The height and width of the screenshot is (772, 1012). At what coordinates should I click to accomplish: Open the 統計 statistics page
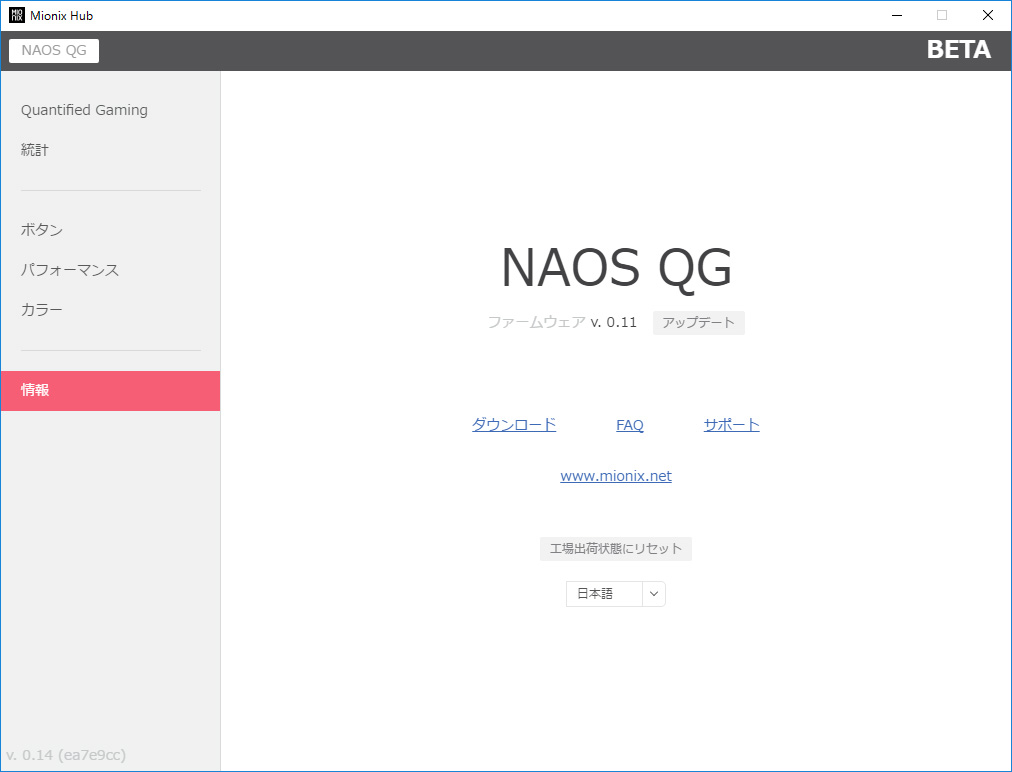pos(35,150)
